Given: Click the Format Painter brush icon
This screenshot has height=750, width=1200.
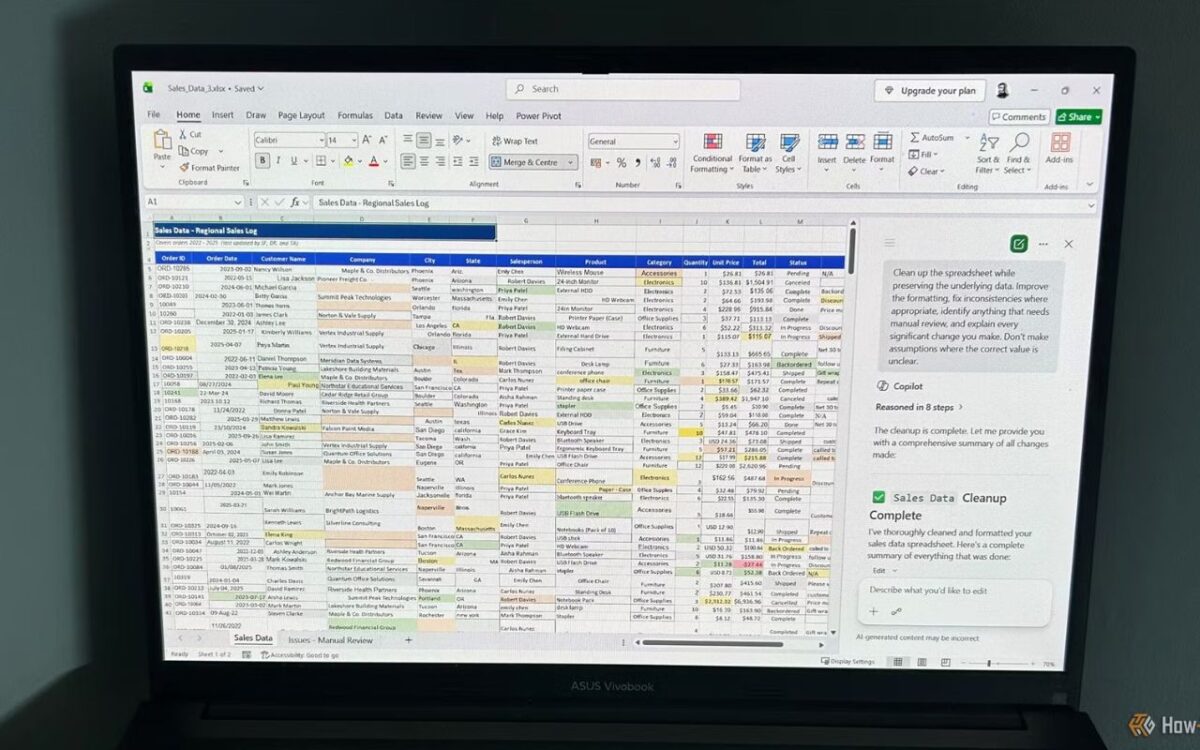Looking at the screenshot, I should pyautogui.click(x=184, y=168).
